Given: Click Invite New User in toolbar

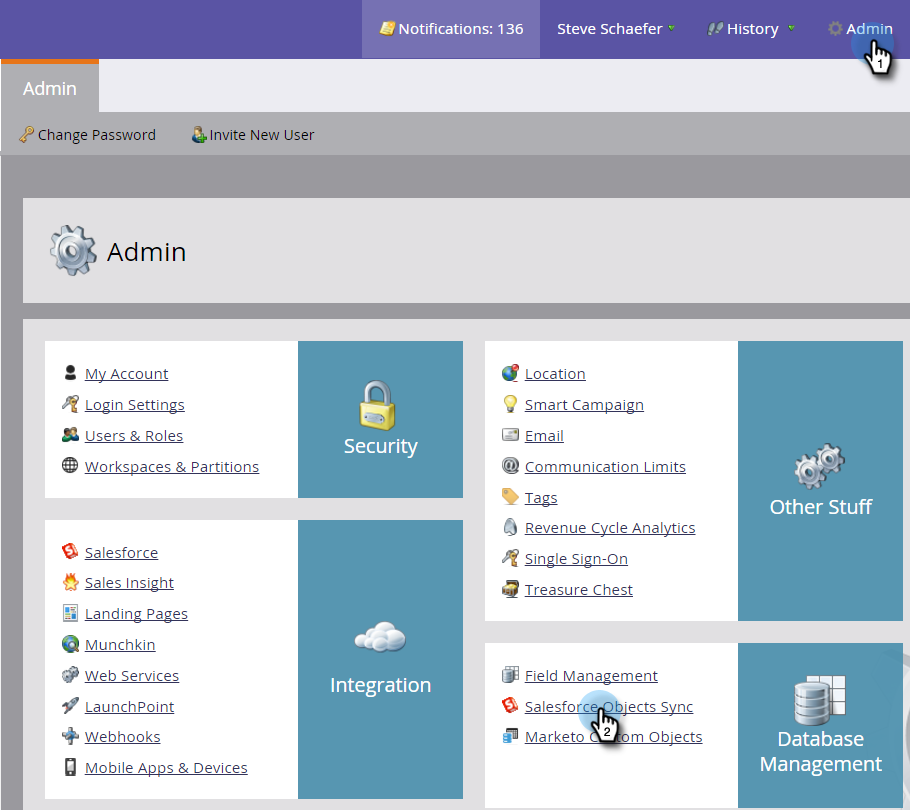Looking at the screenshot, I should coord(253,135).
